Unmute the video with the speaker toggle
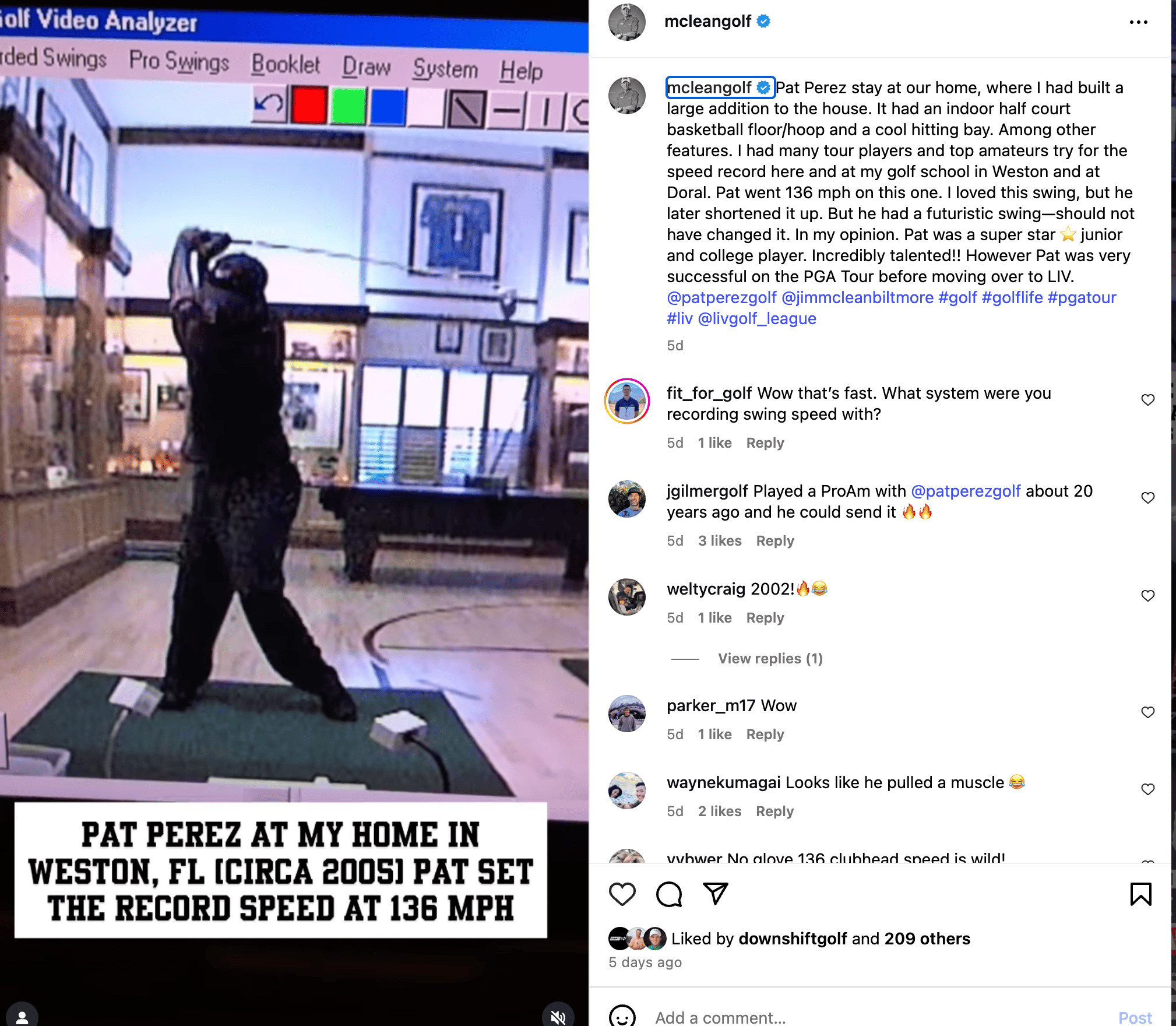1176x1026 pixels. click(558, 1016)
